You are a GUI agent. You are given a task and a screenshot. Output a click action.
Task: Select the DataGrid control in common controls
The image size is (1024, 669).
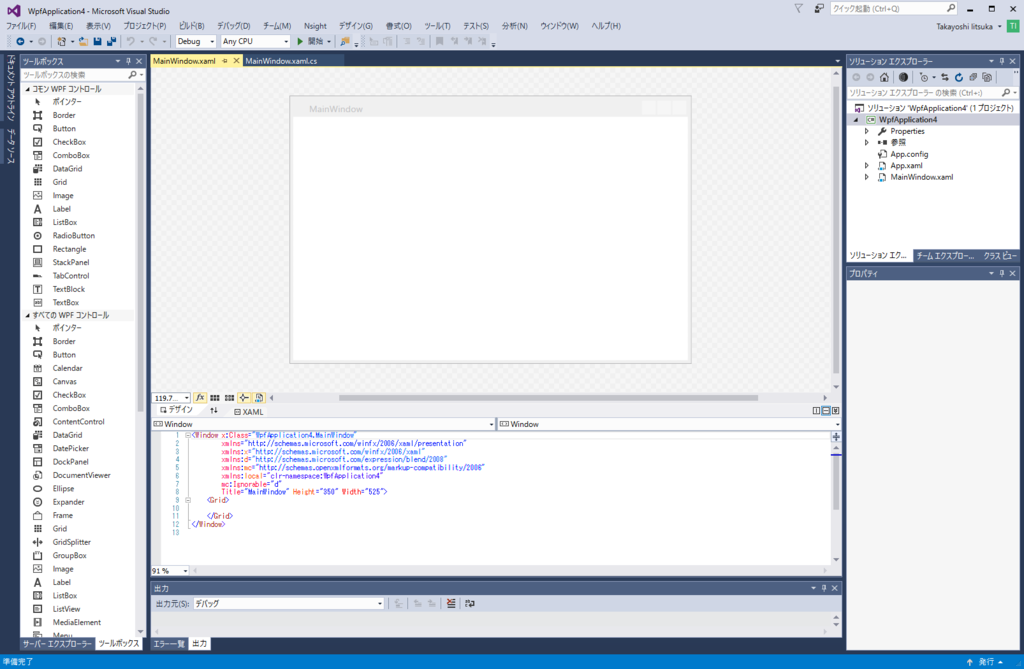click(67, 169)
